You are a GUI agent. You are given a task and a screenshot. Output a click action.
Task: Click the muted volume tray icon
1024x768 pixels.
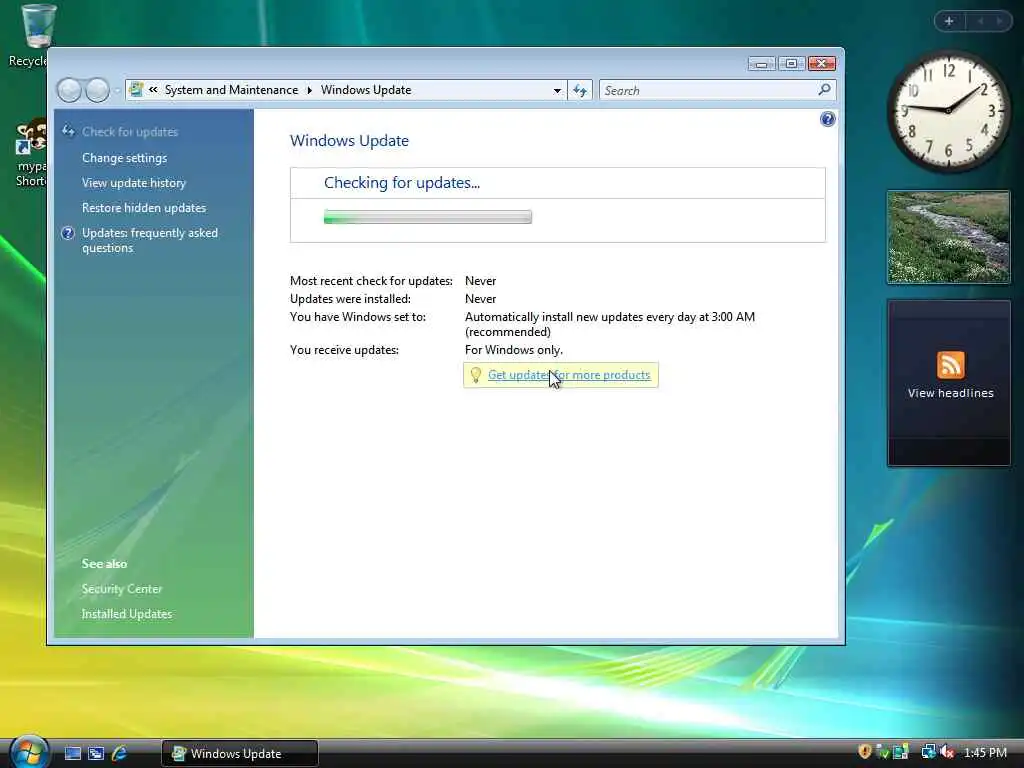947,752
